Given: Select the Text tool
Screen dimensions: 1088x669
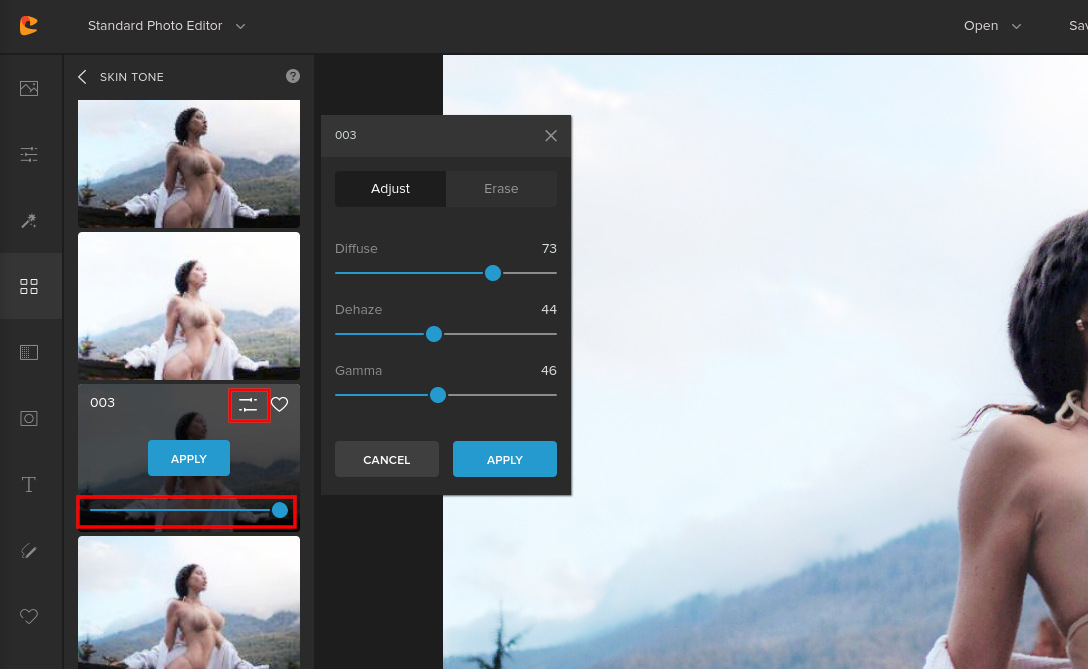Looking at the screenshot, I should click(29, 484).
